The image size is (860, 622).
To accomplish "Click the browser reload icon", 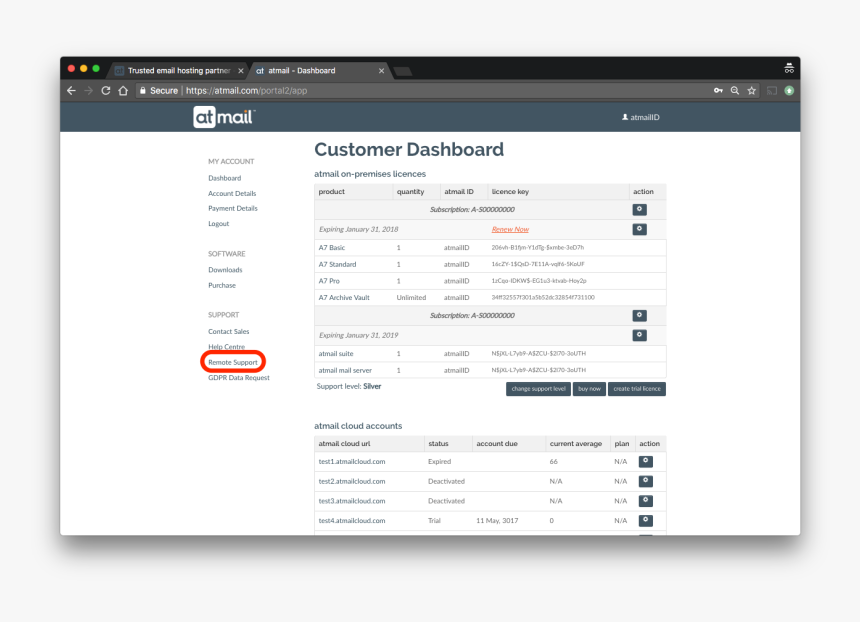I will click(x=105, y=90).
